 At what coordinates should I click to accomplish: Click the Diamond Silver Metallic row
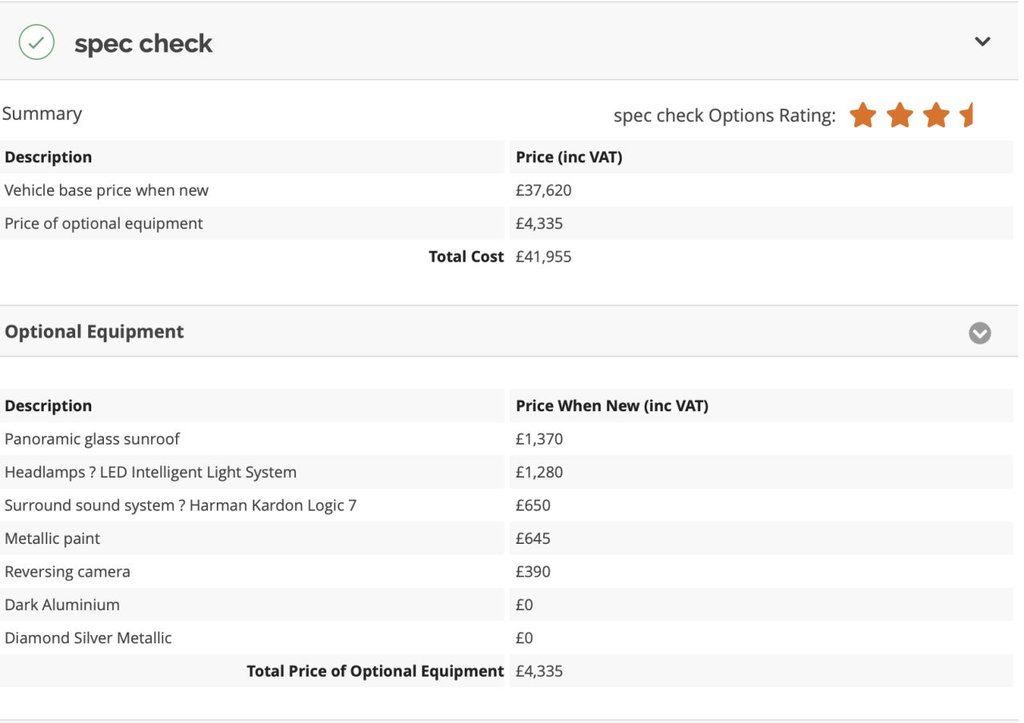click(x=88, y=638)
